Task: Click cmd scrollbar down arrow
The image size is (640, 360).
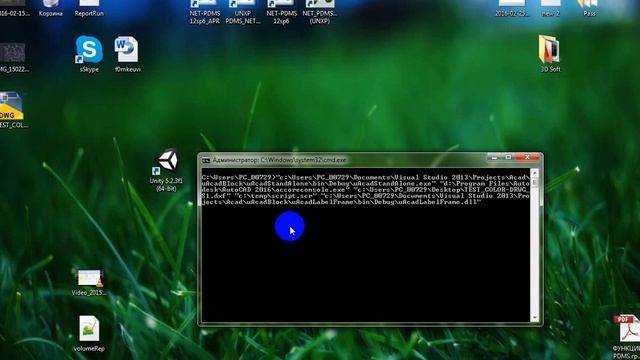Action: (534, 318)
